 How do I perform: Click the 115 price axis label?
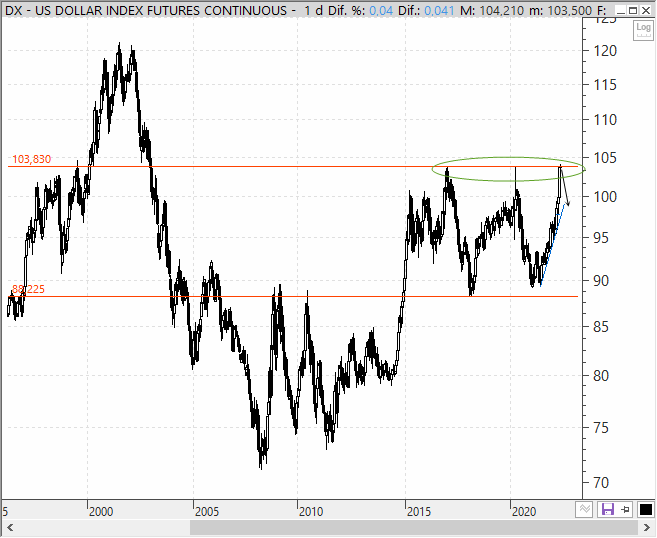tap(605, 85)
